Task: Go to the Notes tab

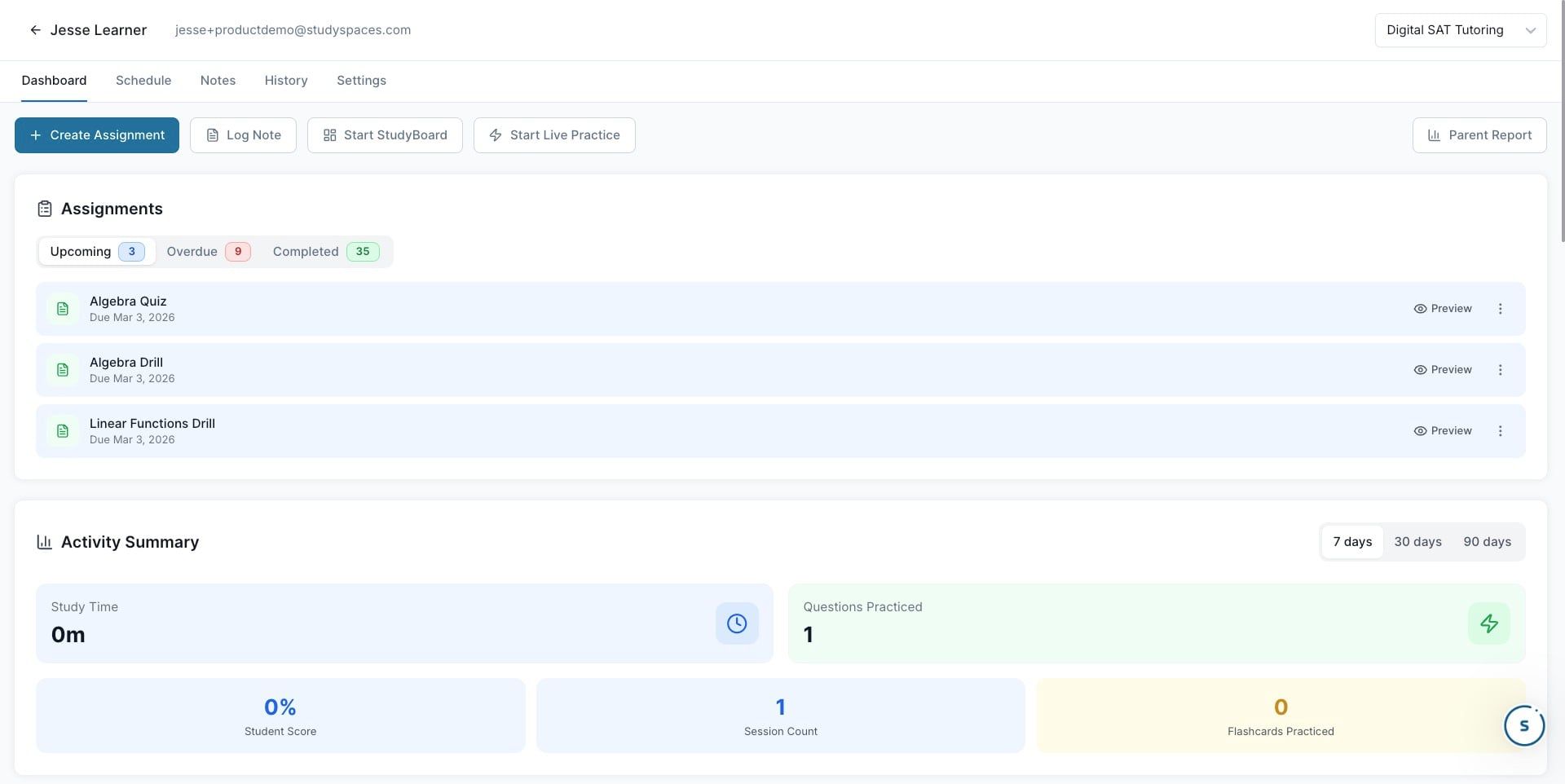Action: click(x=218, y=81)
